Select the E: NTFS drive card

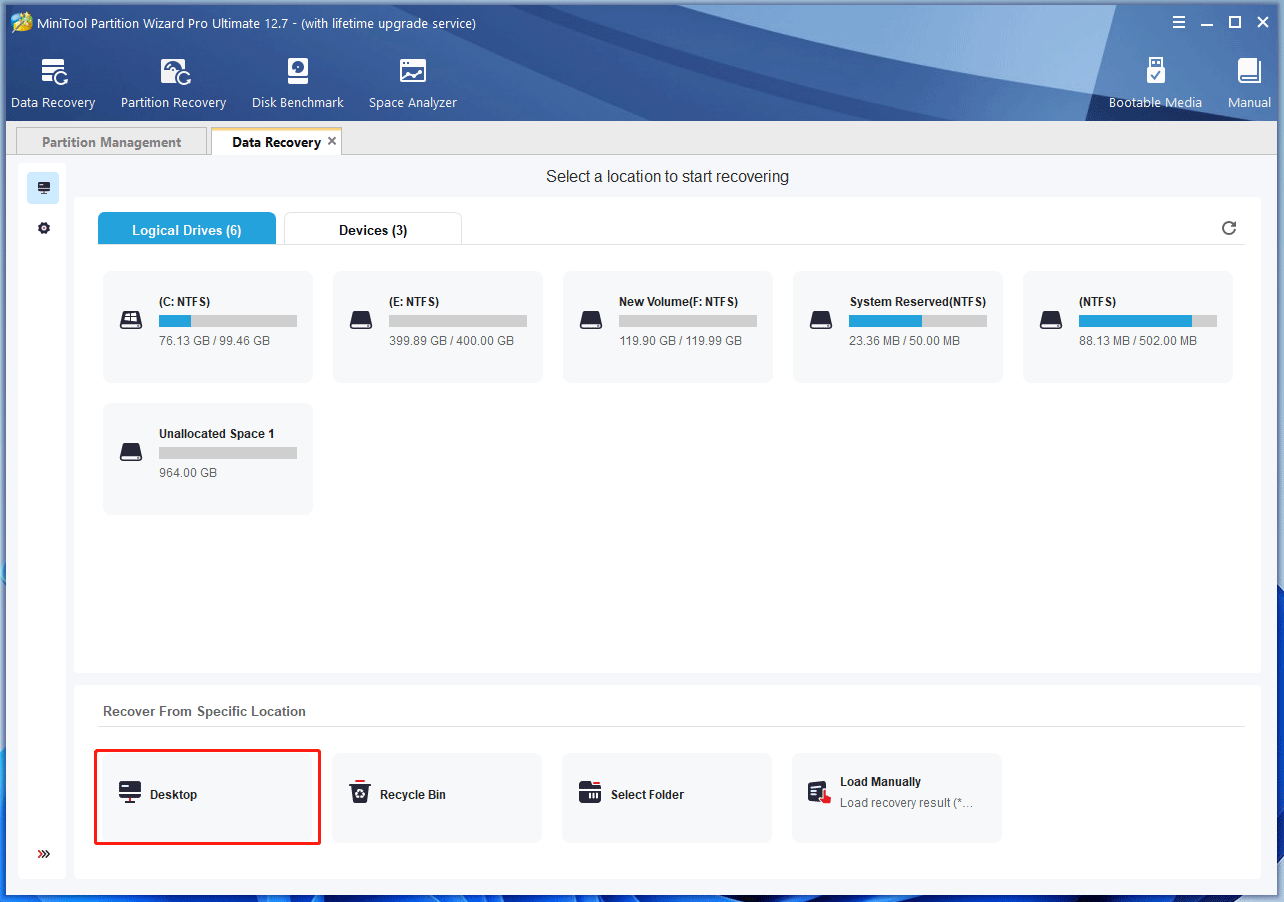438,326
